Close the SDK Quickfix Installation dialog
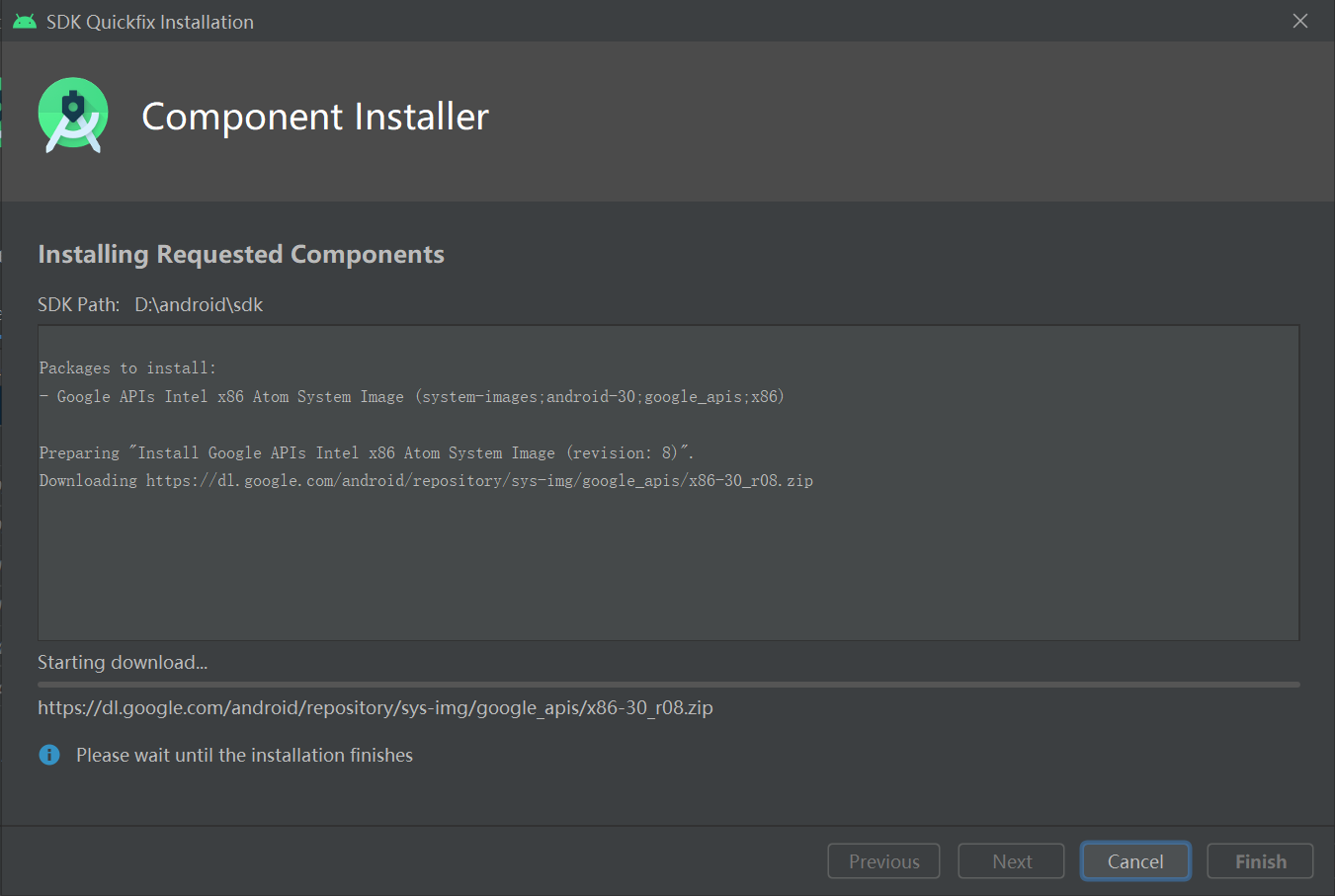This screenshot has height=896, width=1335. point(1300,21)
